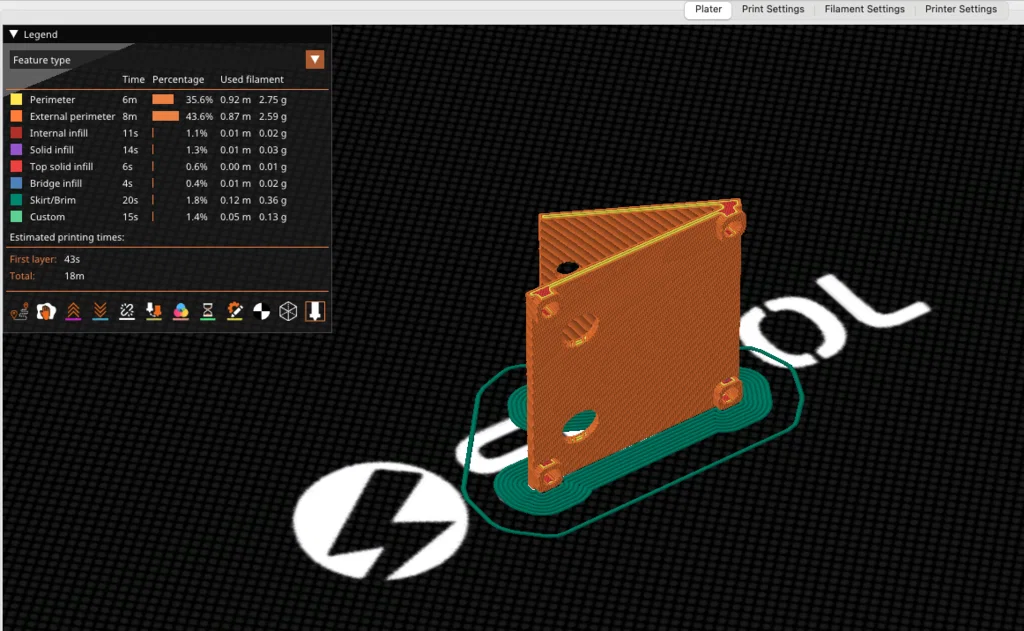Toggle Travel moves visibility icon
1024x631 pixels.
[x=19, y=312]
